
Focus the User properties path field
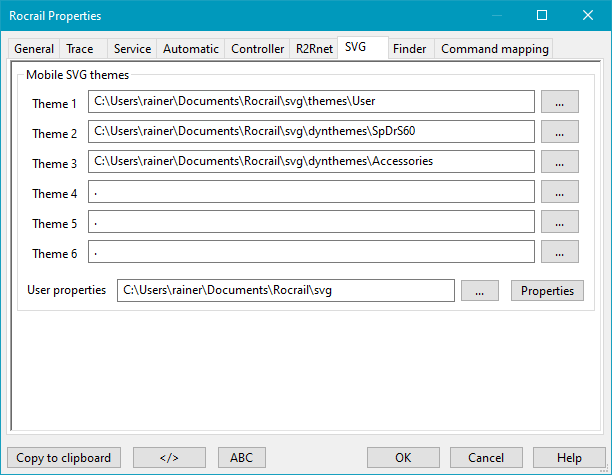286,290
